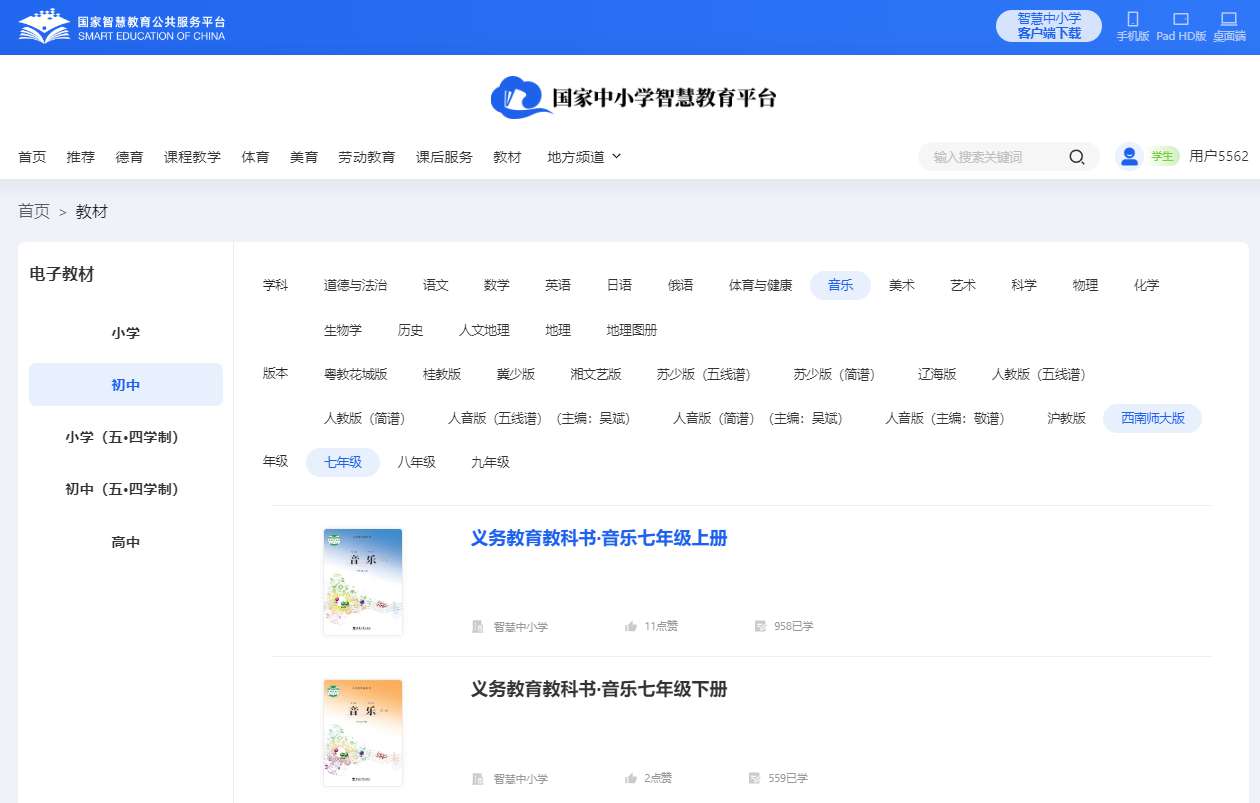Viewport: 1260px width, 803px height.
Task: Click the search magnifier icon
Action: 1077,157
